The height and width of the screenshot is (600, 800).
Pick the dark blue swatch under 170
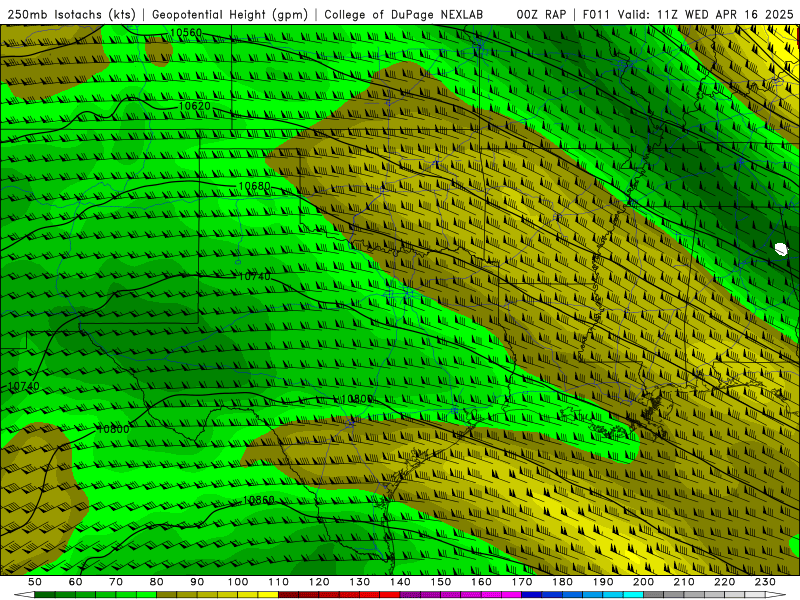532,595
